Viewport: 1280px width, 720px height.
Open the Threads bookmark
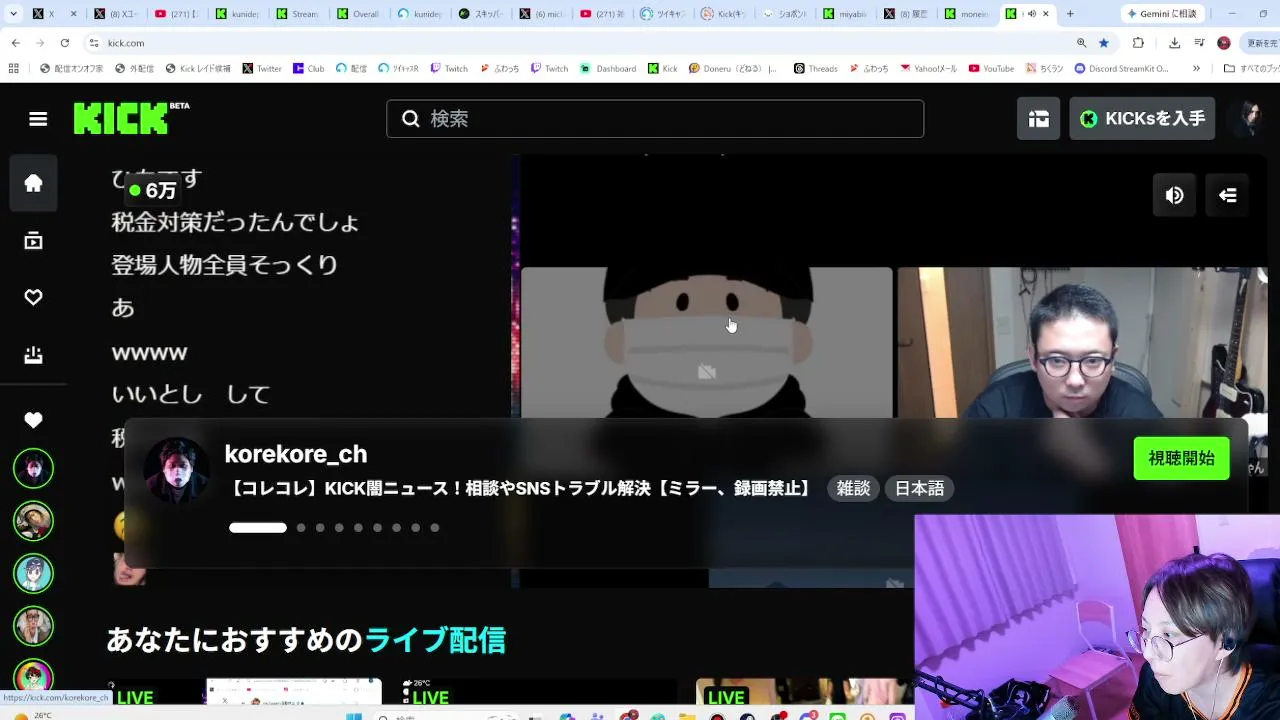click(815, 69)
